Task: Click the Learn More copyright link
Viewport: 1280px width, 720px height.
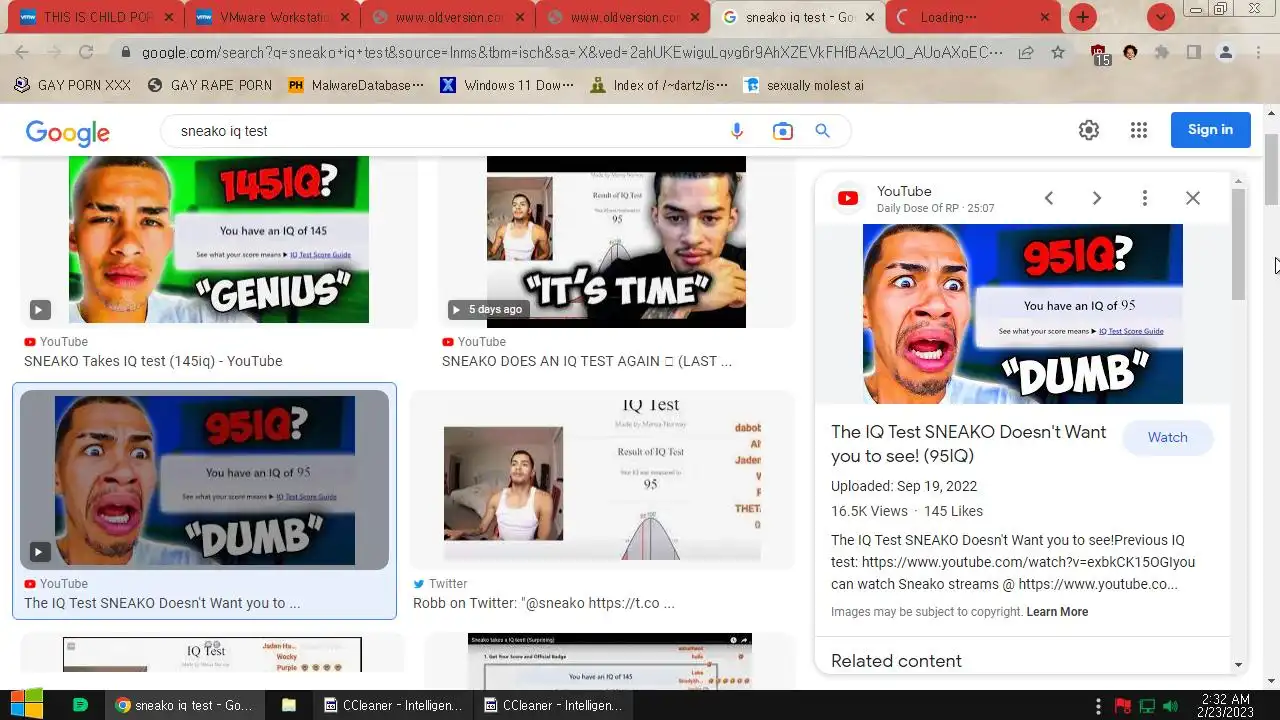Action: tap(1057, 612)
